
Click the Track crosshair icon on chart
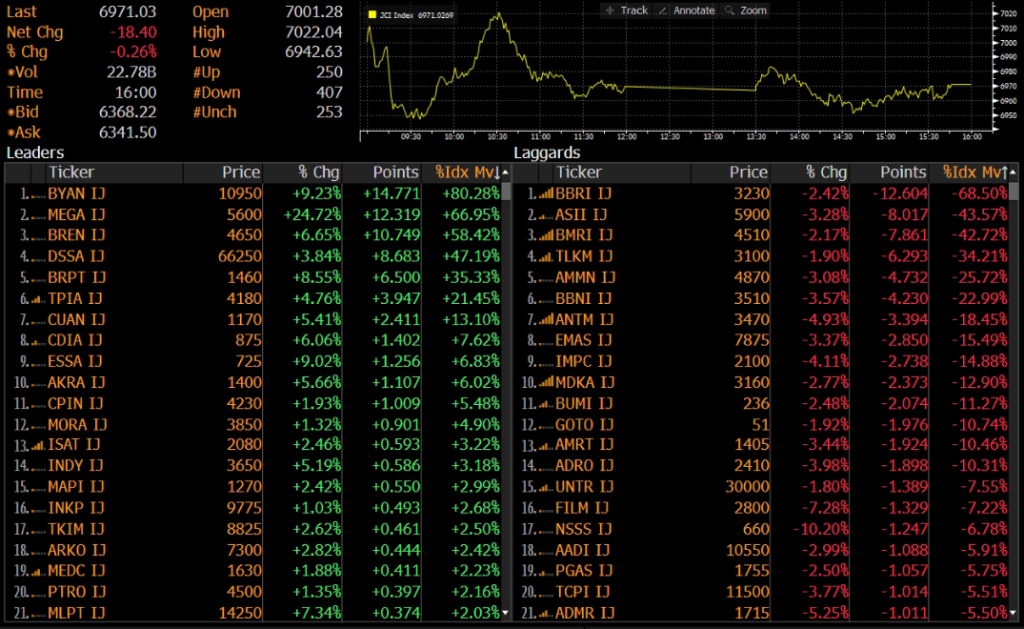point(610,10)
